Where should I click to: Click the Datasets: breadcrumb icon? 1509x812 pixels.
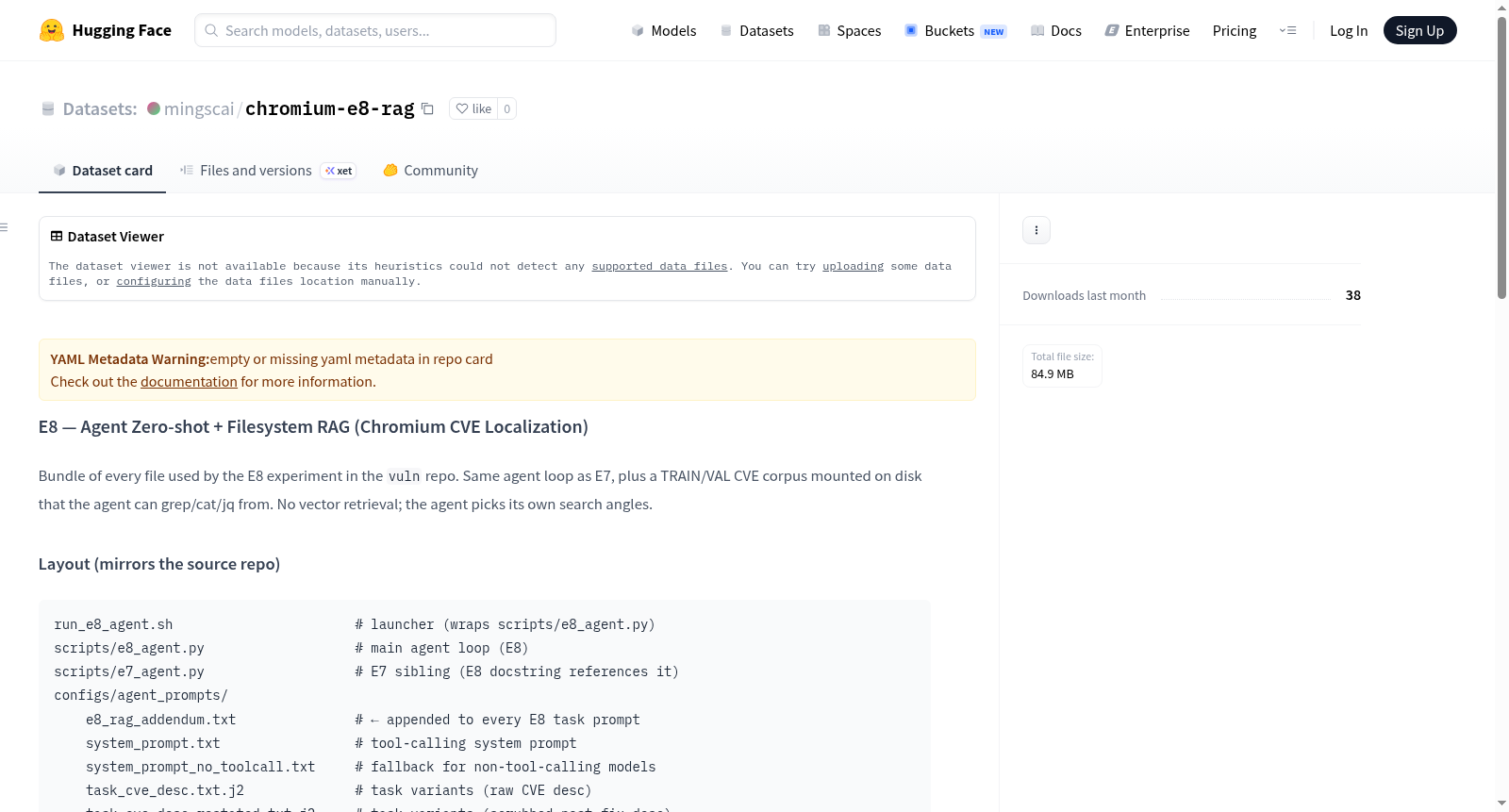click(48, 108)
